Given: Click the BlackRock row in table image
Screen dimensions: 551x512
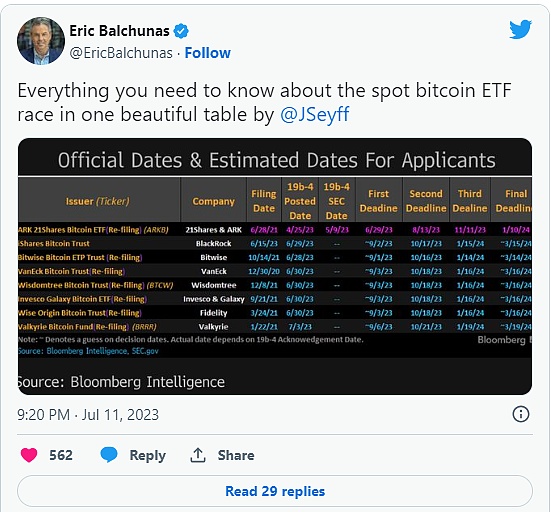Looking at the screenshot, I should coord(275,244).
